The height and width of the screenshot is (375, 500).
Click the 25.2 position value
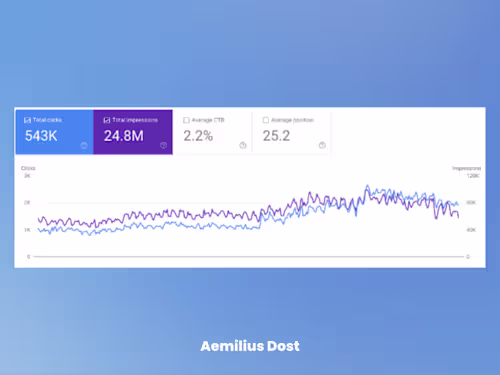276,136
